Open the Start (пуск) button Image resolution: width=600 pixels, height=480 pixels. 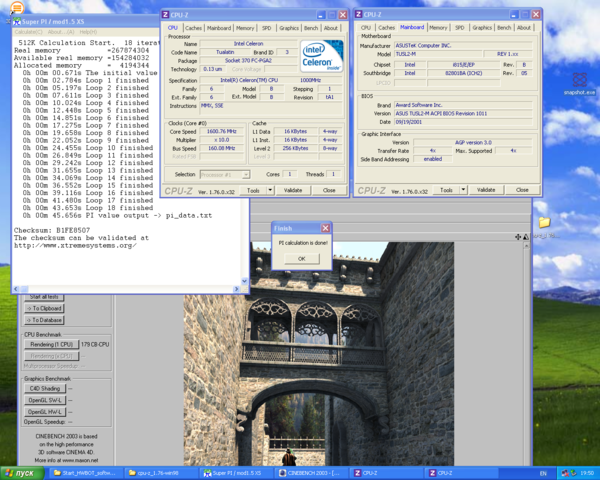point(21,473)
